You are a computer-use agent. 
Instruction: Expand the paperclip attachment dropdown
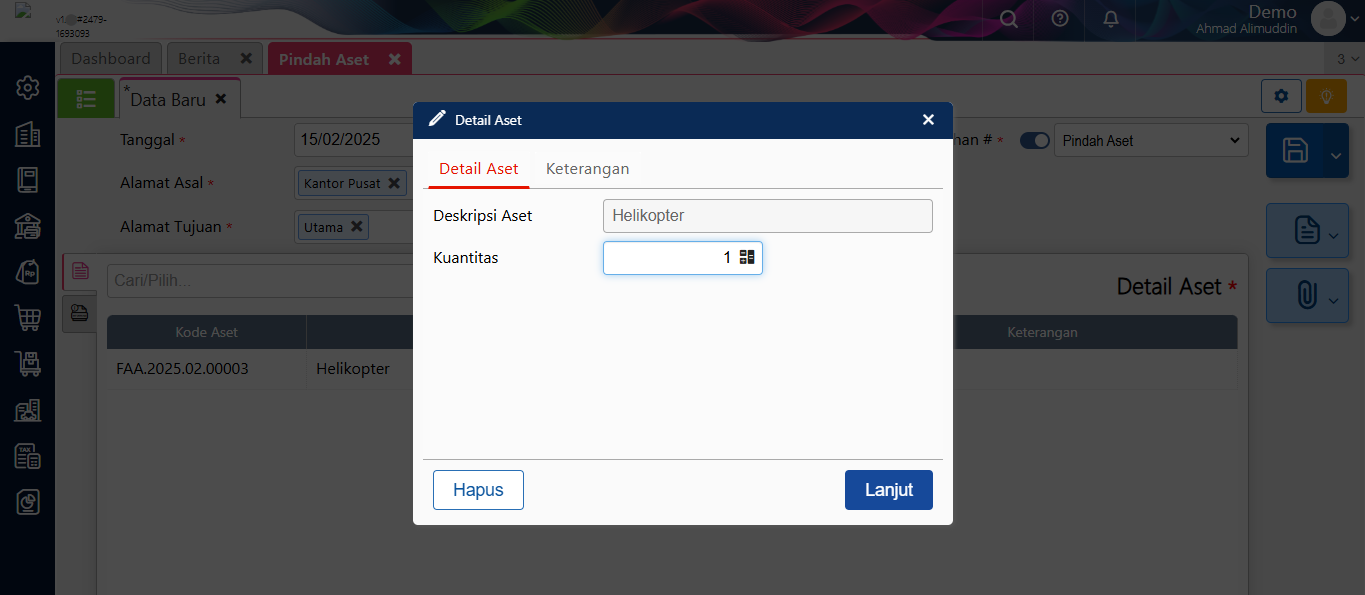[1333, 299]
